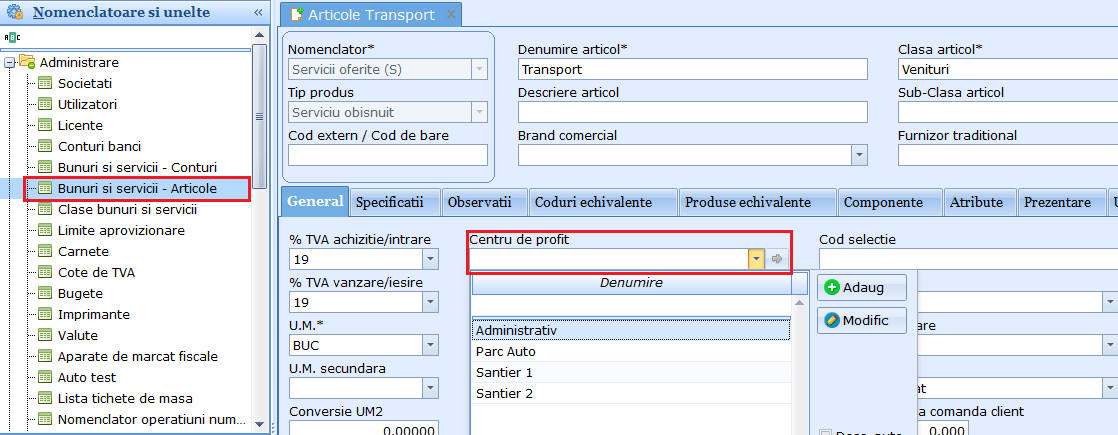Expand the U.M. BUC dropdown
This screenshot has height=435, width=1118.
430,345
